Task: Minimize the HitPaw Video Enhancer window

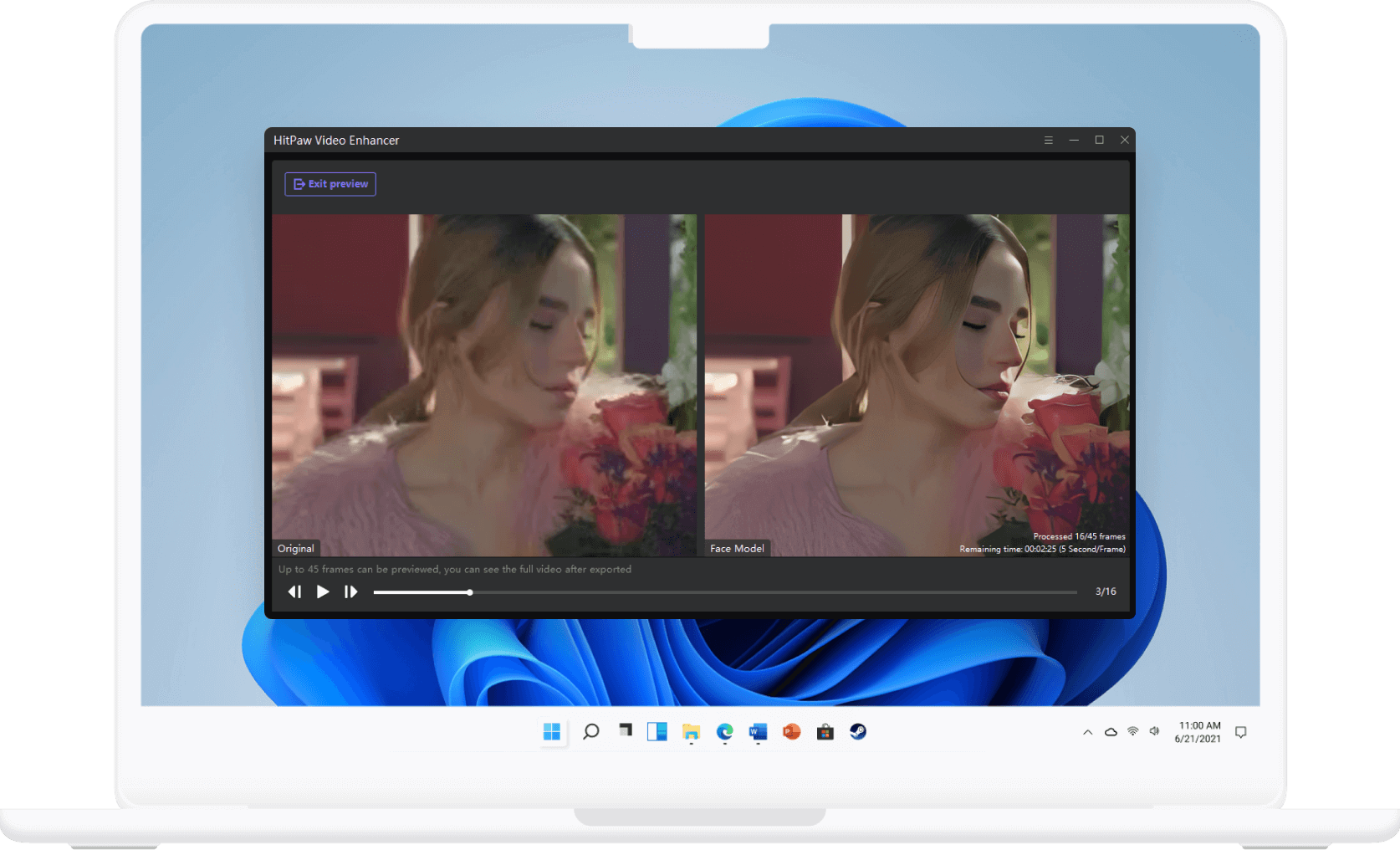Action: pyautogui.click(x=1074, y=141)
